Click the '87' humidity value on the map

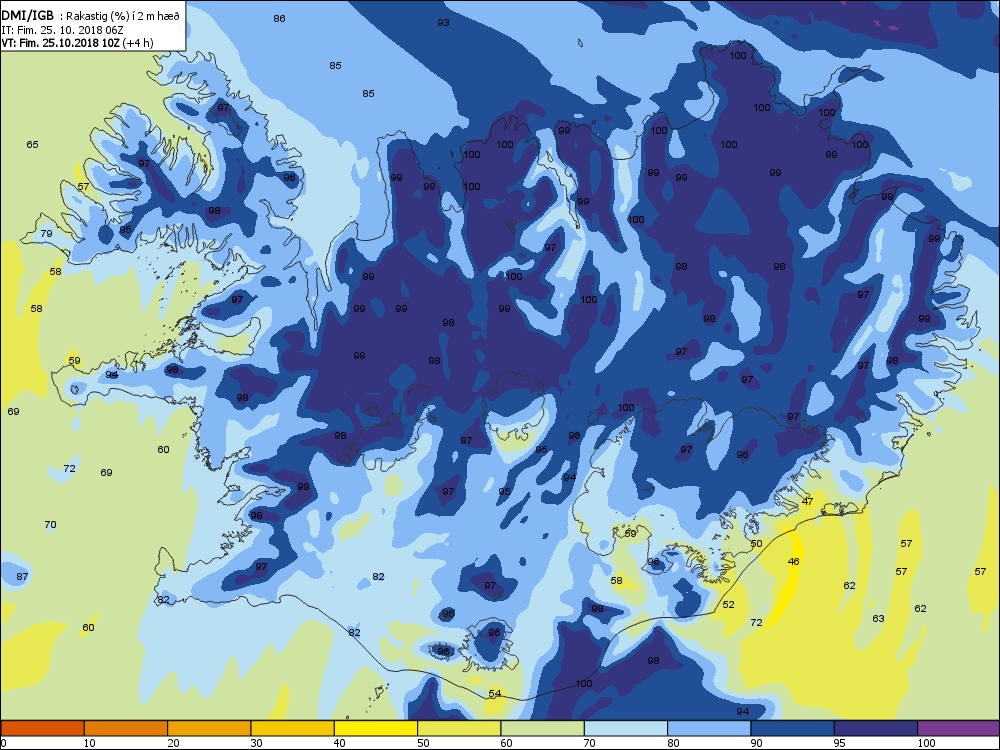[x=22, y=576]
